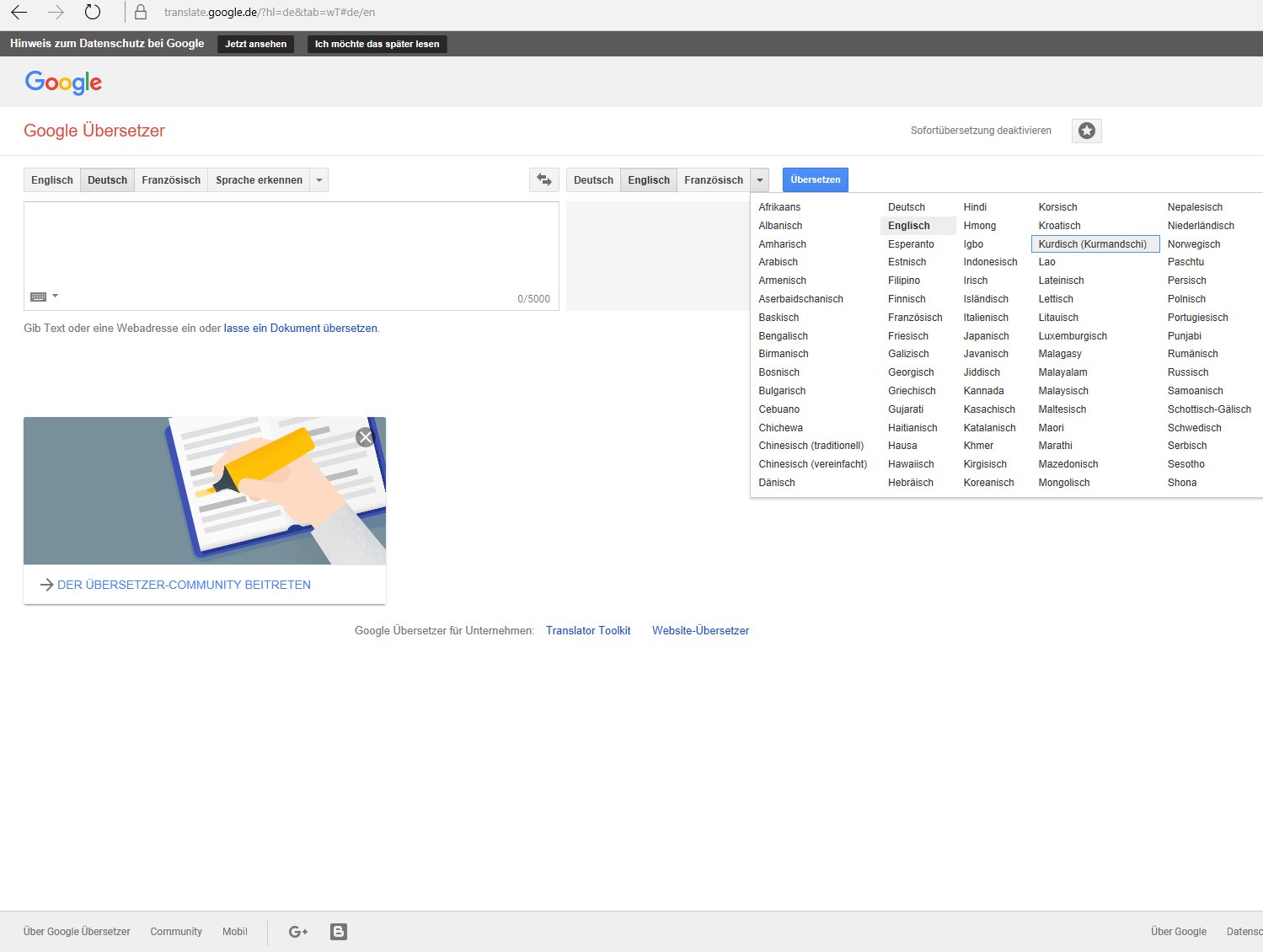Open Translator Toolkit link
This screenshot has width=1263, height=952.
pos(588,630)
